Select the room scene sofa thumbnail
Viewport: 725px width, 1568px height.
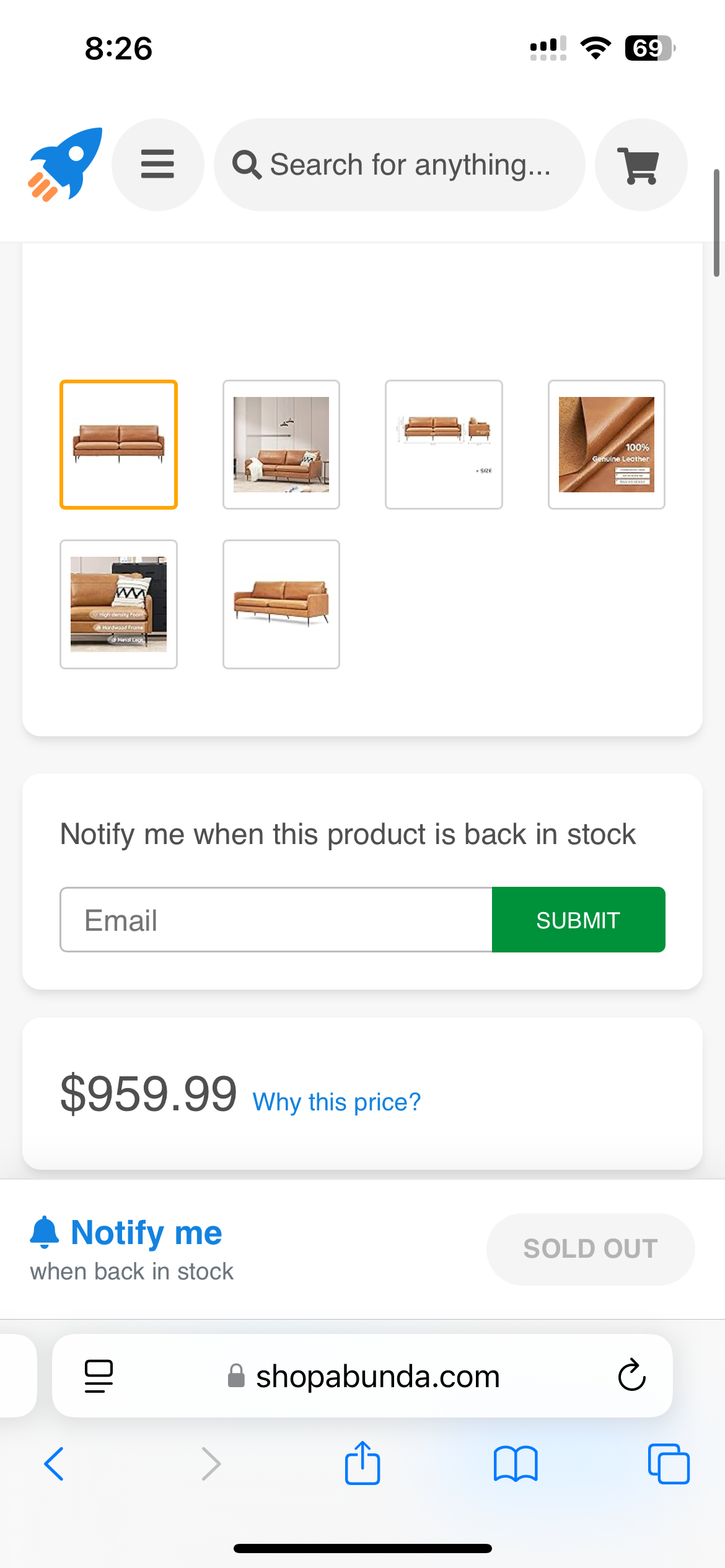coord(281,445)
